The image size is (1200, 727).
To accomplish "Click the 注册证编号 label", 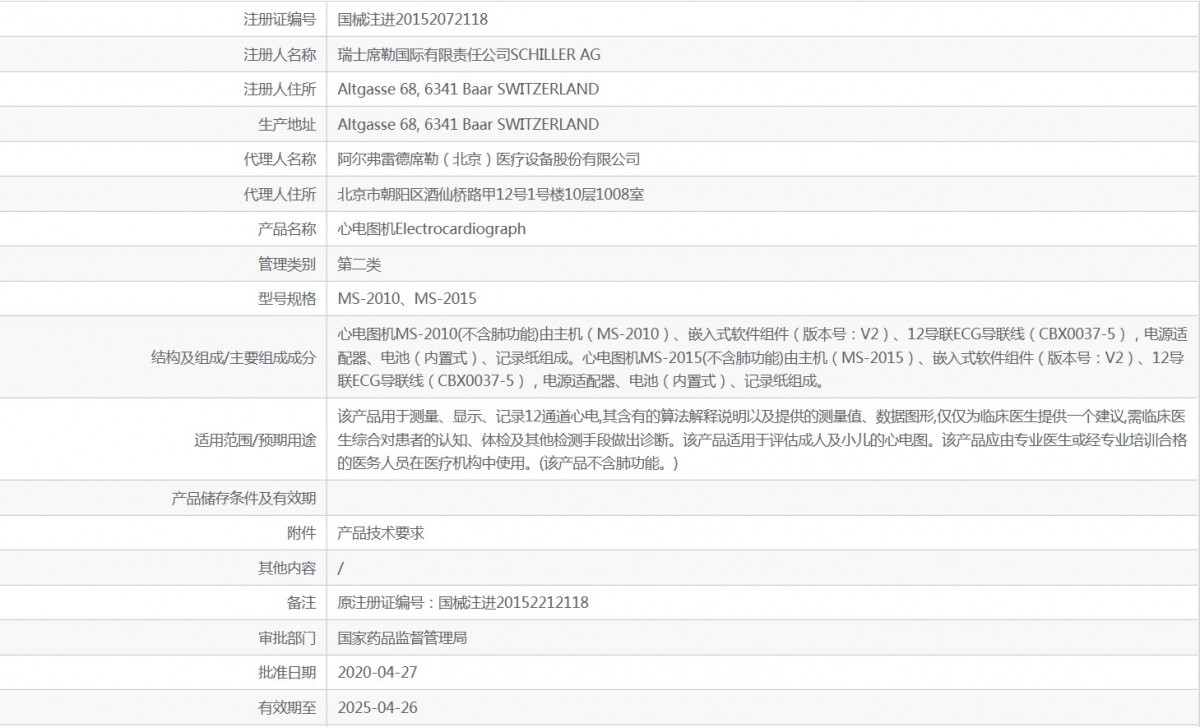I will point(280,19).
